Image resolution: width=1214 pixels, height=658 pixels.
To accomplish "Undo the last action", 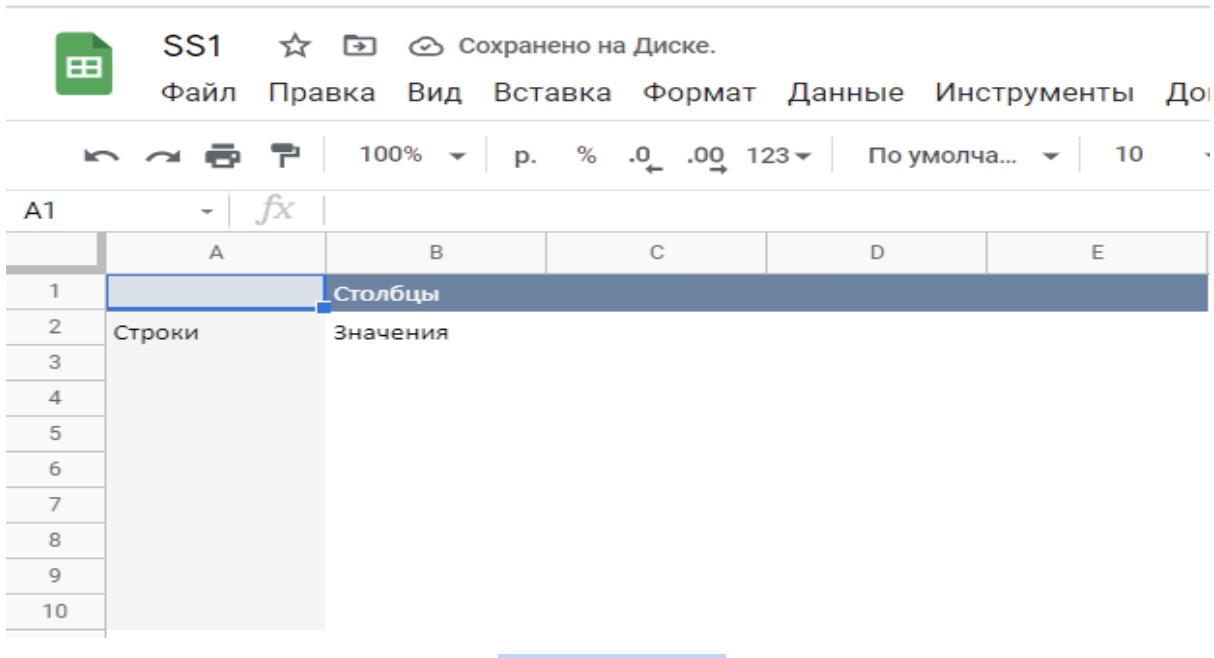I will (100, 155).
